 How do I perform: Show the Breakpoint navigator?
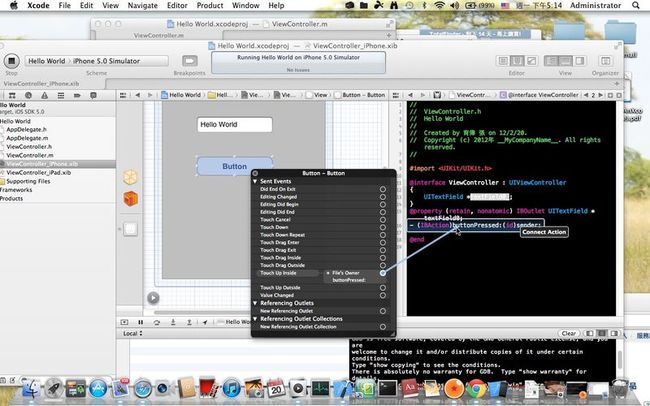click(x=77, y=95)
